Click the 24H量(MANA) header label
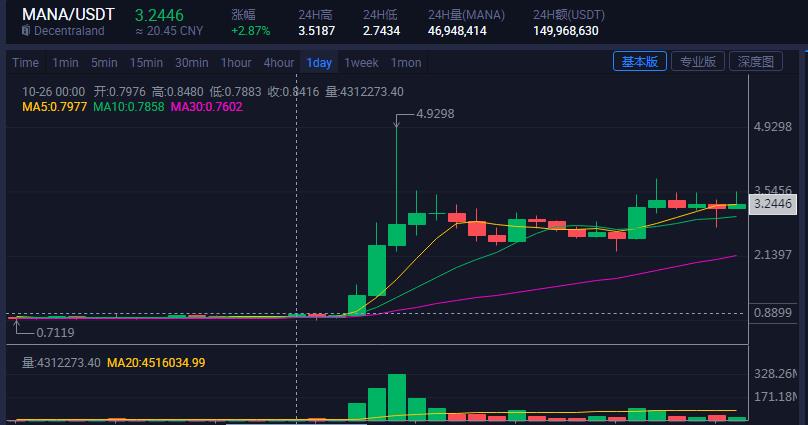Screen dimensions: 808x425 click(x=466, y=15)
